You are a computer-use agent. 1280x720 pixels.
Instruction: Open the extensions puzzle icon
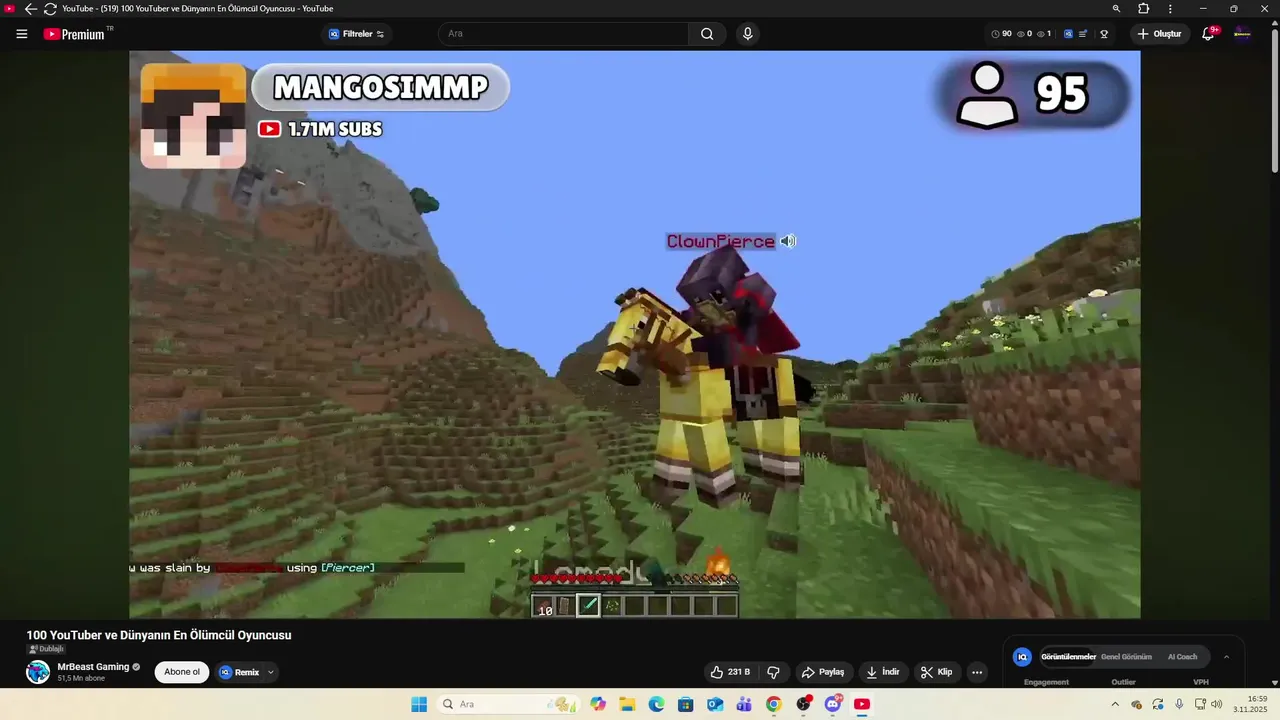pyautogui.click(x=1144, y=9)
